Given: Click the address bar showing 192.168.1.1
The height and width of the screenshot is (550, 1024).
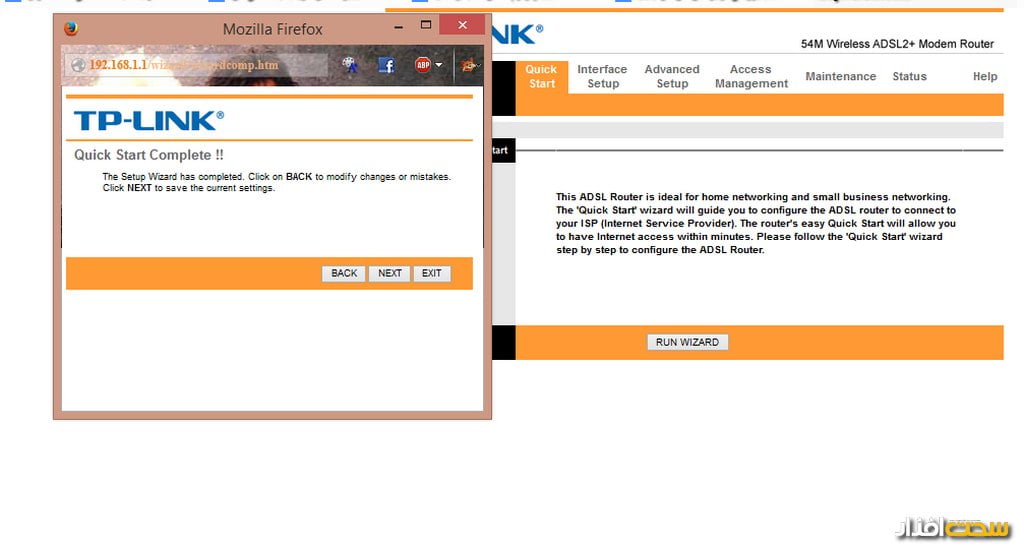Looking at the screenshot, I should pyautogui.click(x=200, y=66).
